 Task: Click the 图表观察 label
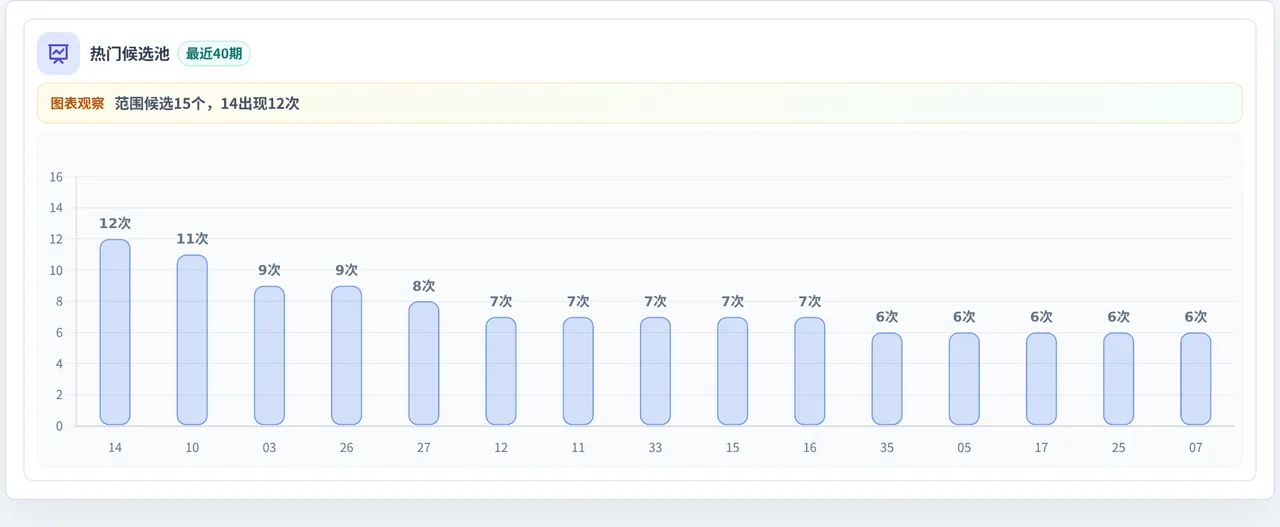click(x=77, y=103)
